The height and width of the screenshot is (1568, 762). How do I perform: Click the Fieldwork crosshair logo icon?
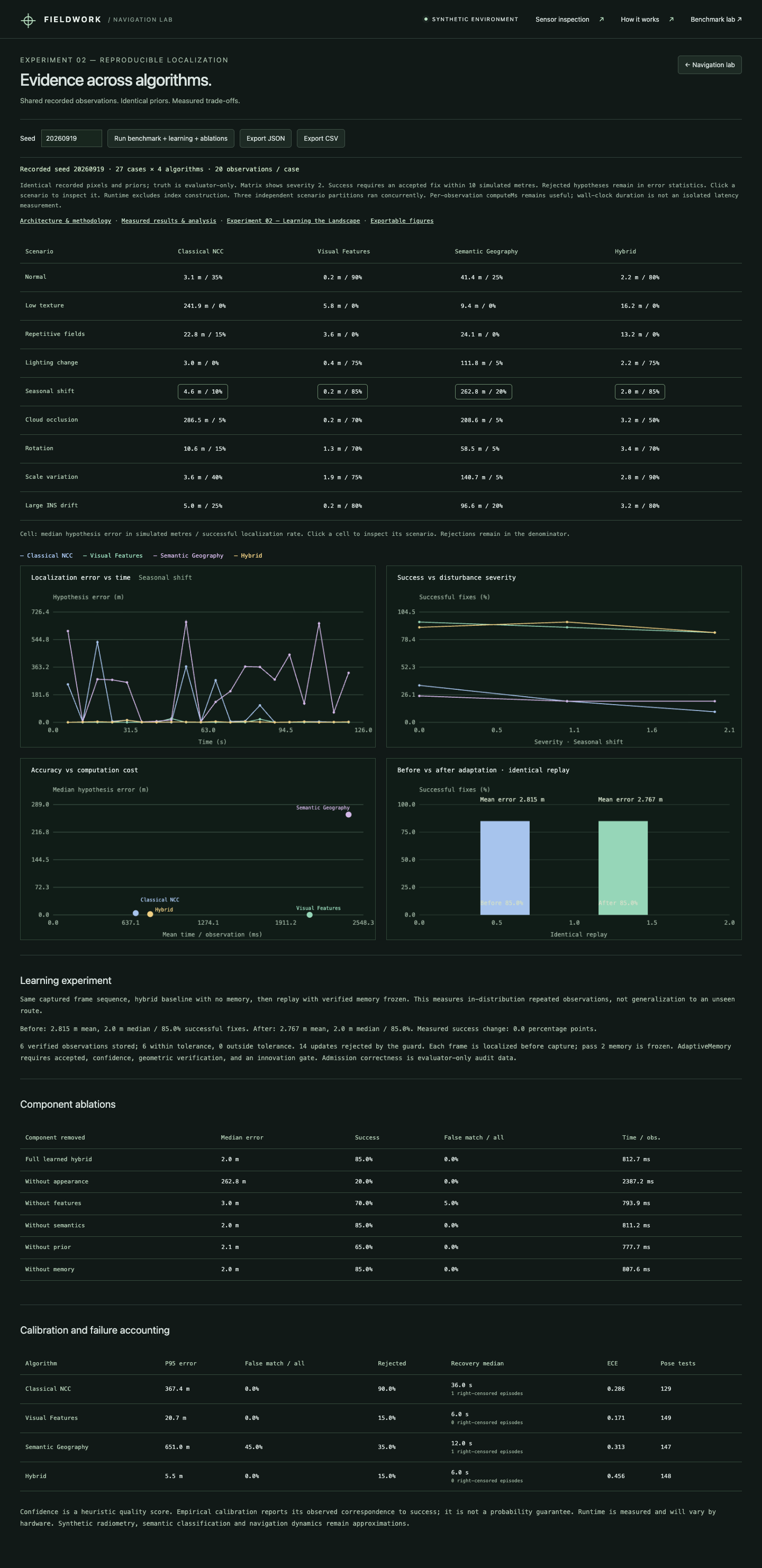point(28,20)
